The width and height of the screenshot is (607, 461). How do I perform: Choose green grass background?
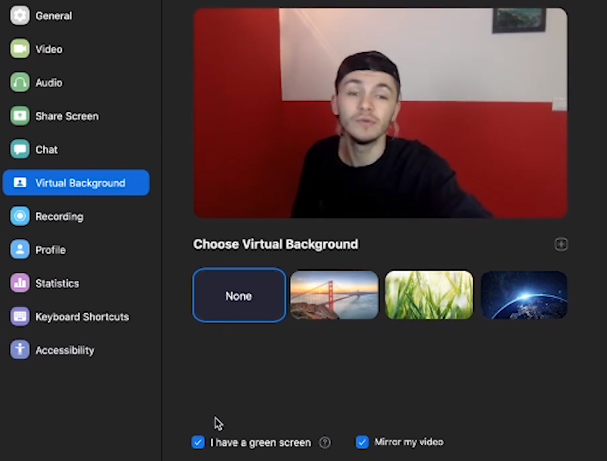coord(429,295)
